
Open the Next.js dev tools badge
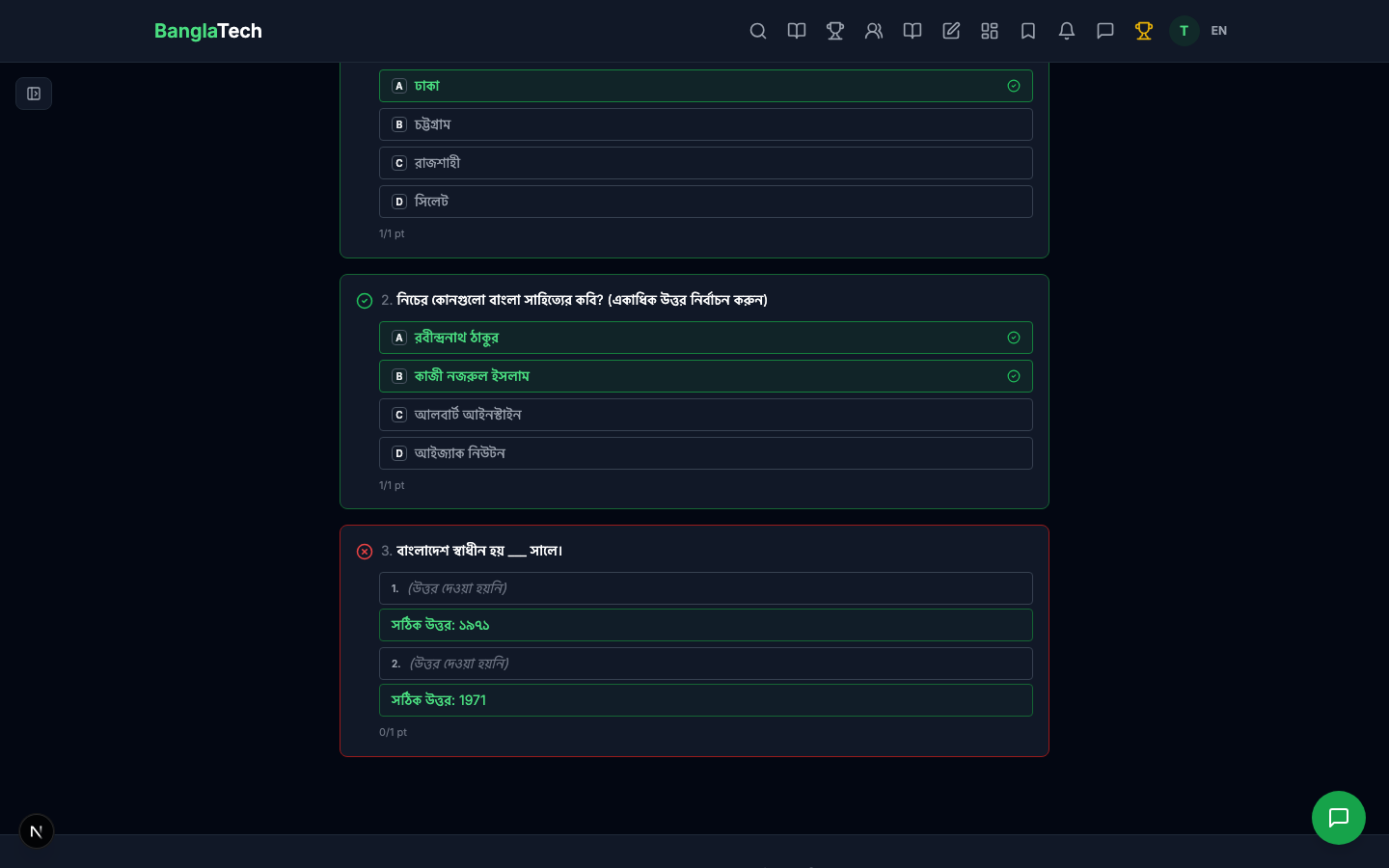[x=37, y=831]
